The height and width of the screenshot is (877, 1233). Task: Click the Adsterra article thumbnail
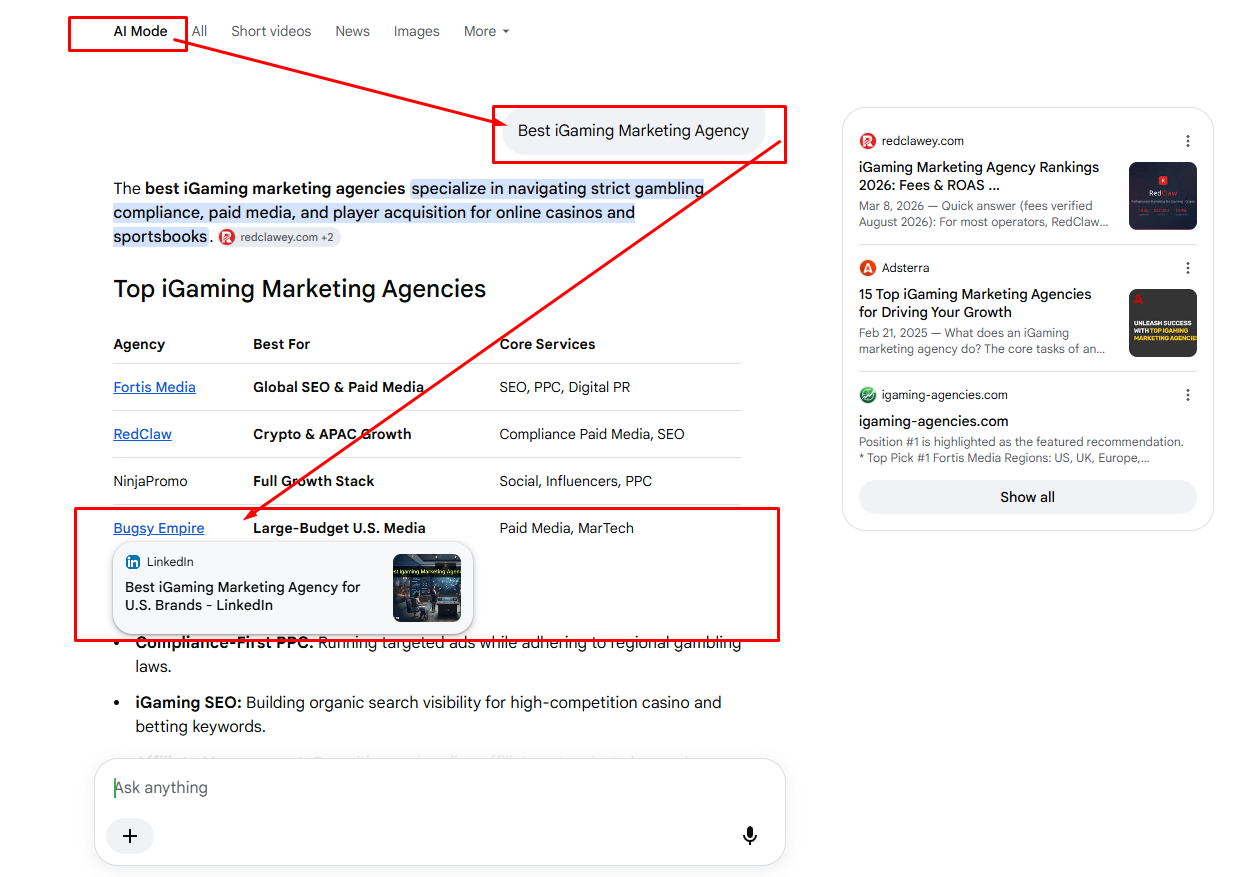tap(1163, 323)
